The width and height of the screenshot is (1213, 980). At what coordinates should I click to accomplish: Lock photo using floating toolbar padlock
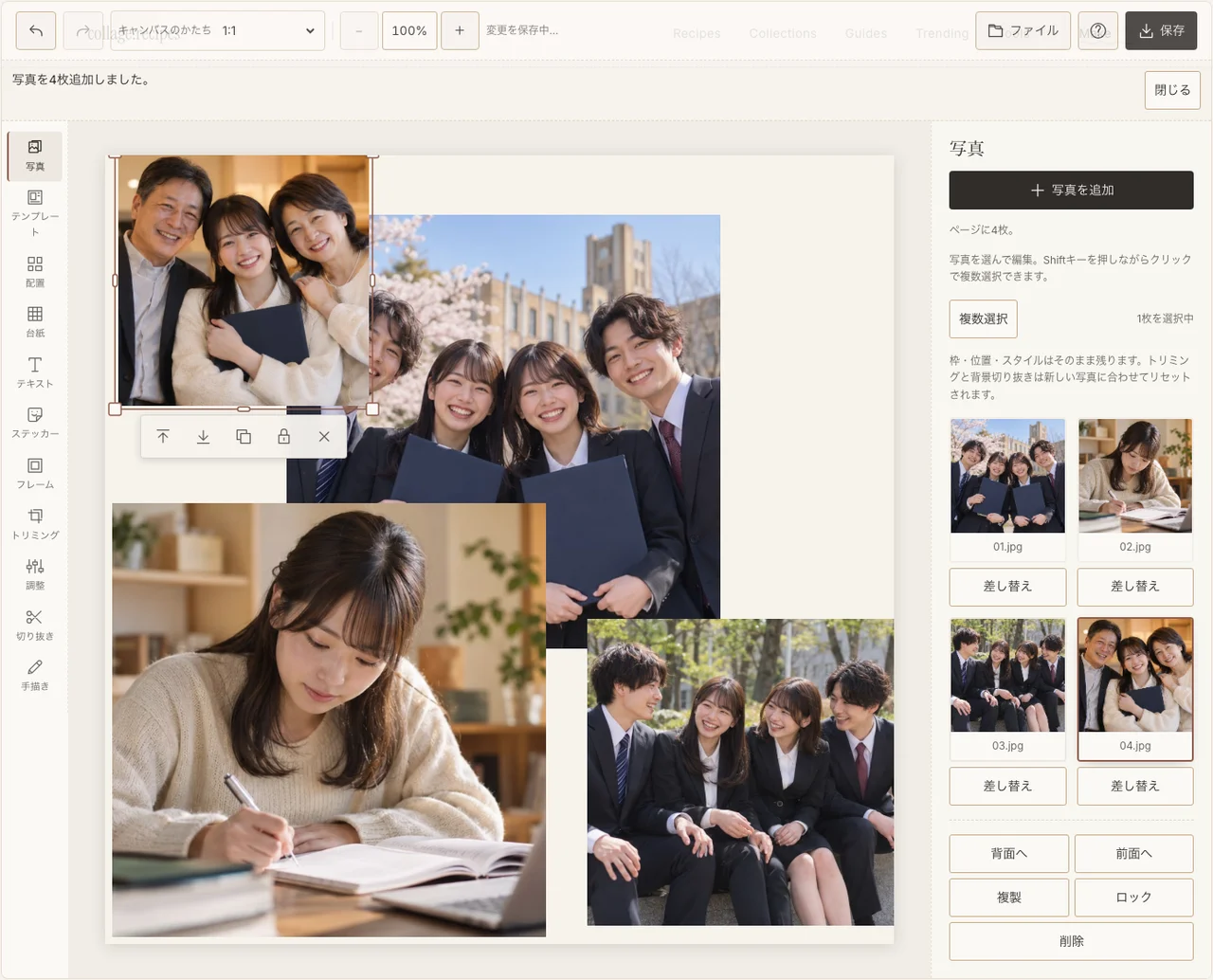point(283,437)
